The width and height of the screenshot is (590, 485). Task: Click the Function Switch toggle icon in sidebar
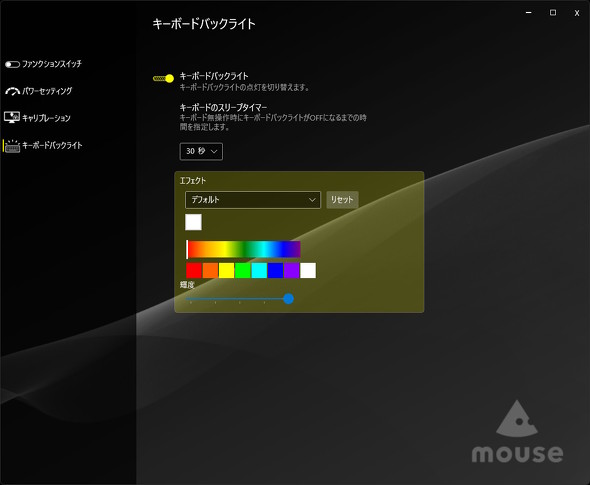coord(12,64)
